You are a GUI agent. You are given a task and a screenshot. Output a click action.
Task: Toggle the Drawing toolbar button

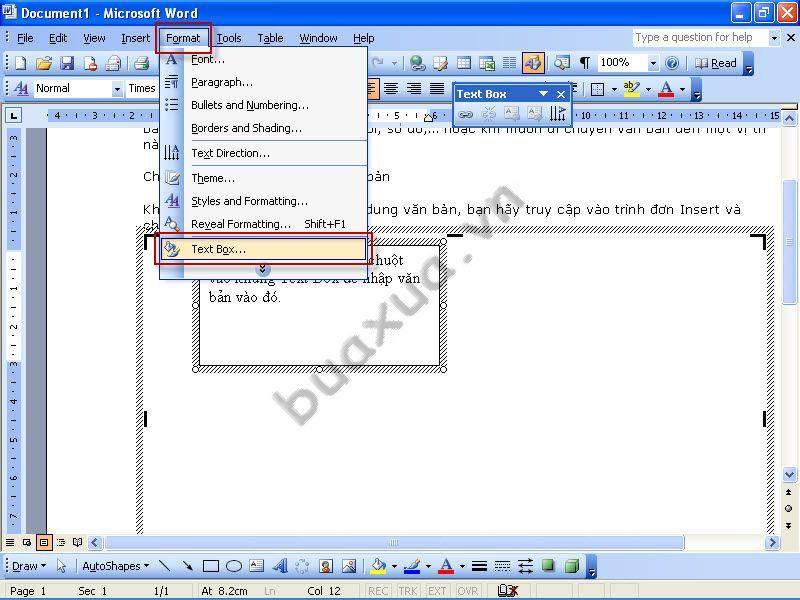pyautogui.click(x=533, y=63)
